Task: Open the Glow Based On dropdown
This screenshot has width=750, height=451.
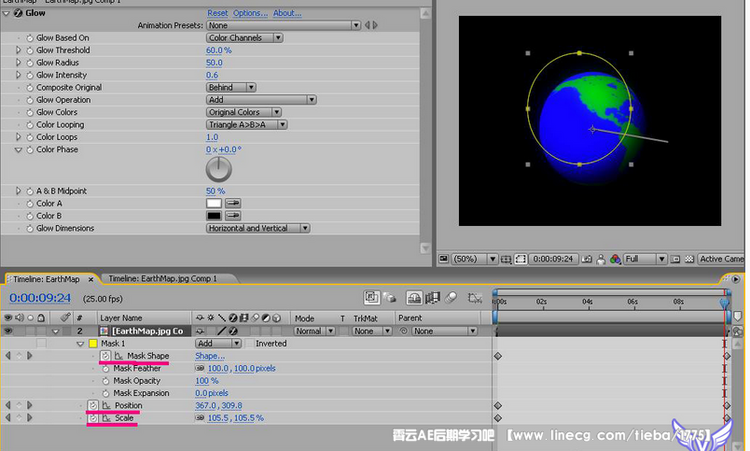Action: point(245,38)
